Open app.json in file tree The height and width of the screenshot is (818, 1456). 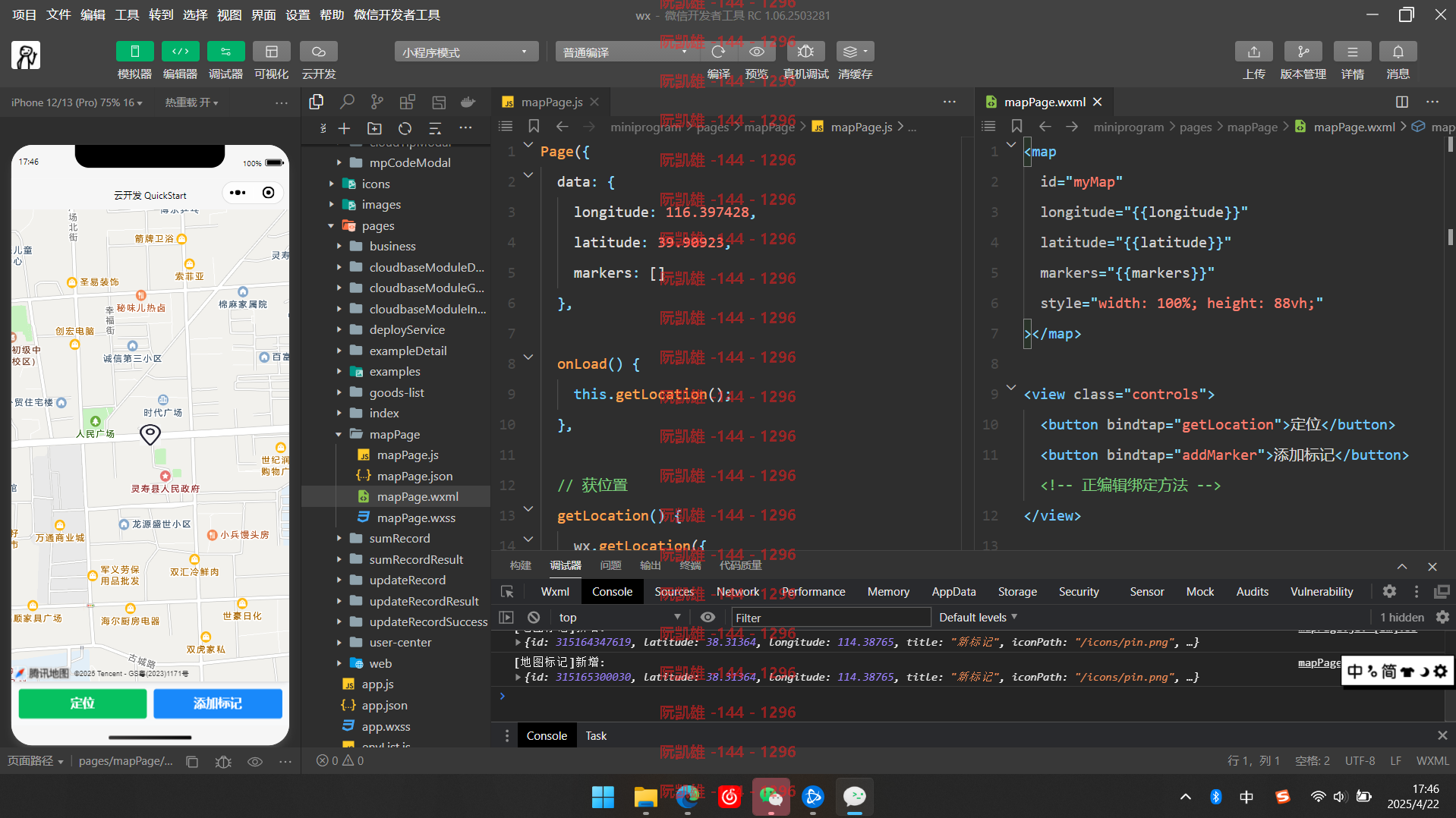coord(384,705)
